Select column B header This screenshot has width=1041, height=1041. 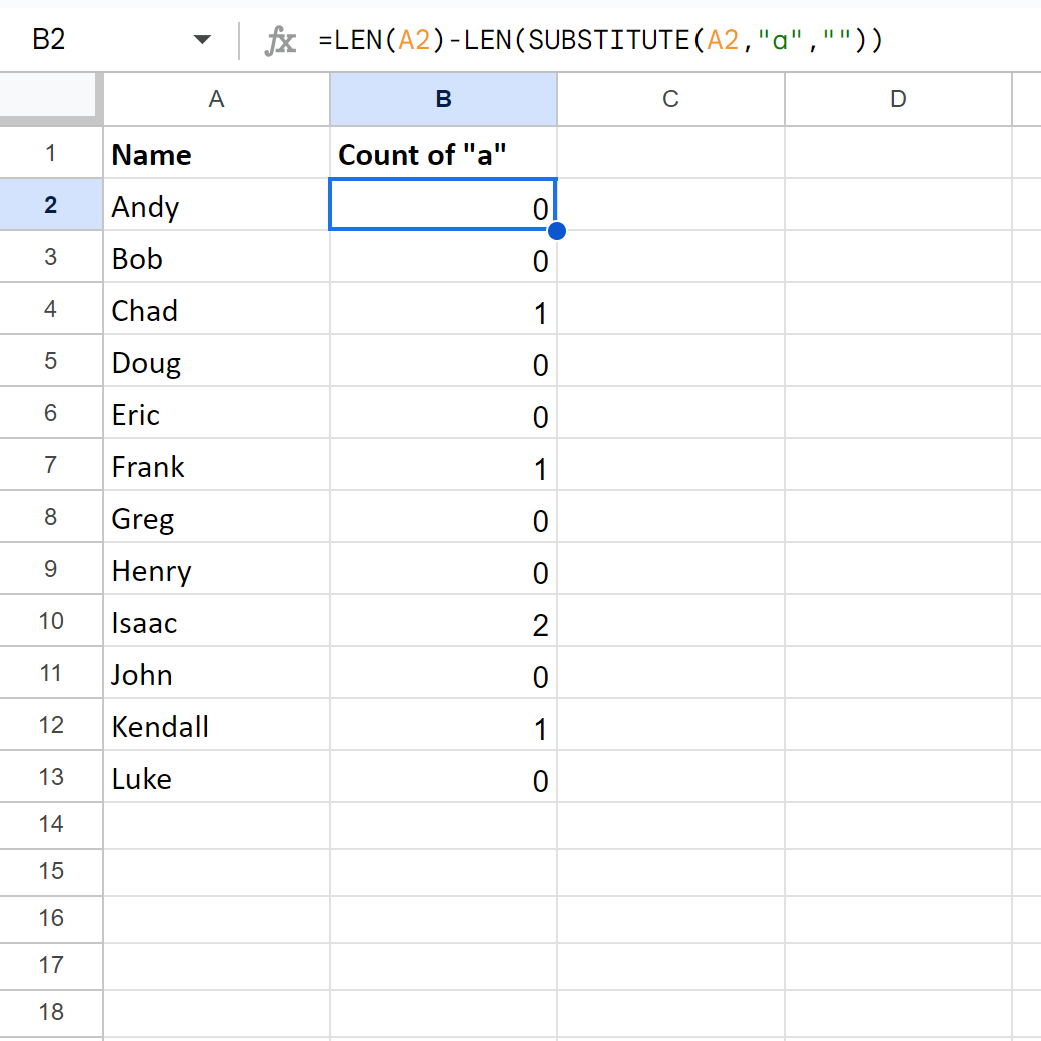pyautogui.click(x=443, y=98)
